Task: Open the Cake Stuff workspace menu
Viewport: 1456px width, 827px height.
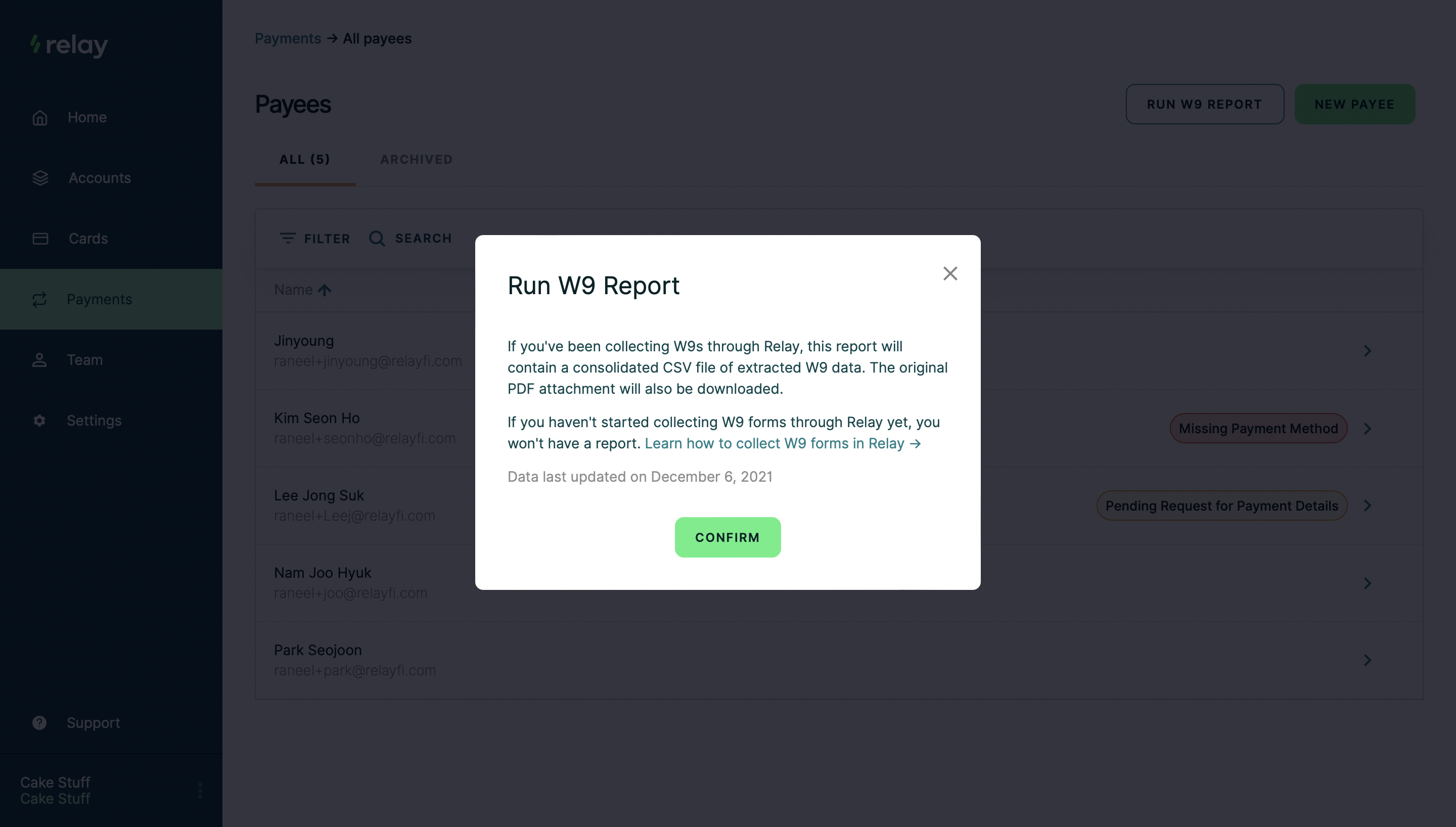Action: [200, 790]
